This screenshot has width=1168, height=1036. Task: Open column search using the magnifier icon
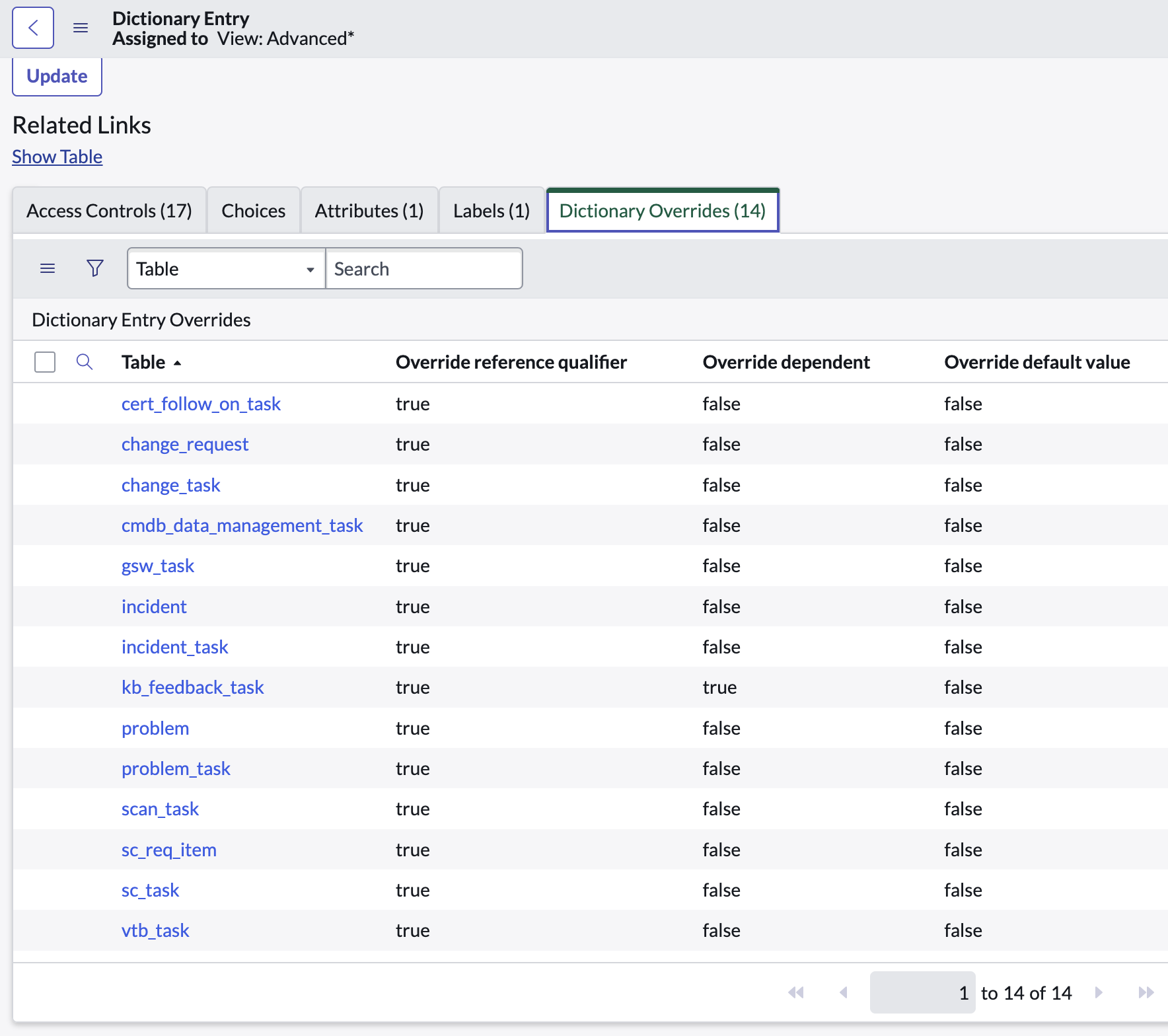point(84,362)
